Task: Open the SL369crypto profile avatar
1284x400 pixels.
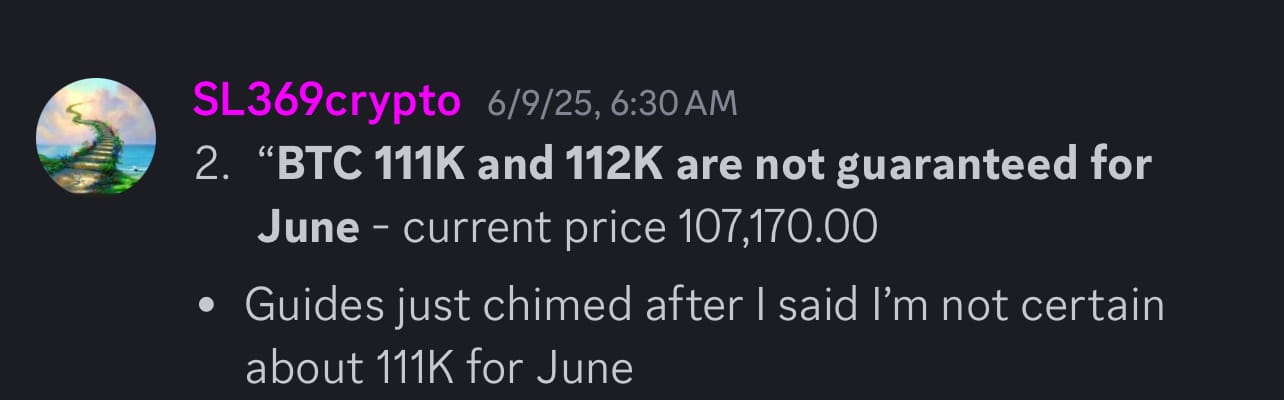Action: coord(96,136)
